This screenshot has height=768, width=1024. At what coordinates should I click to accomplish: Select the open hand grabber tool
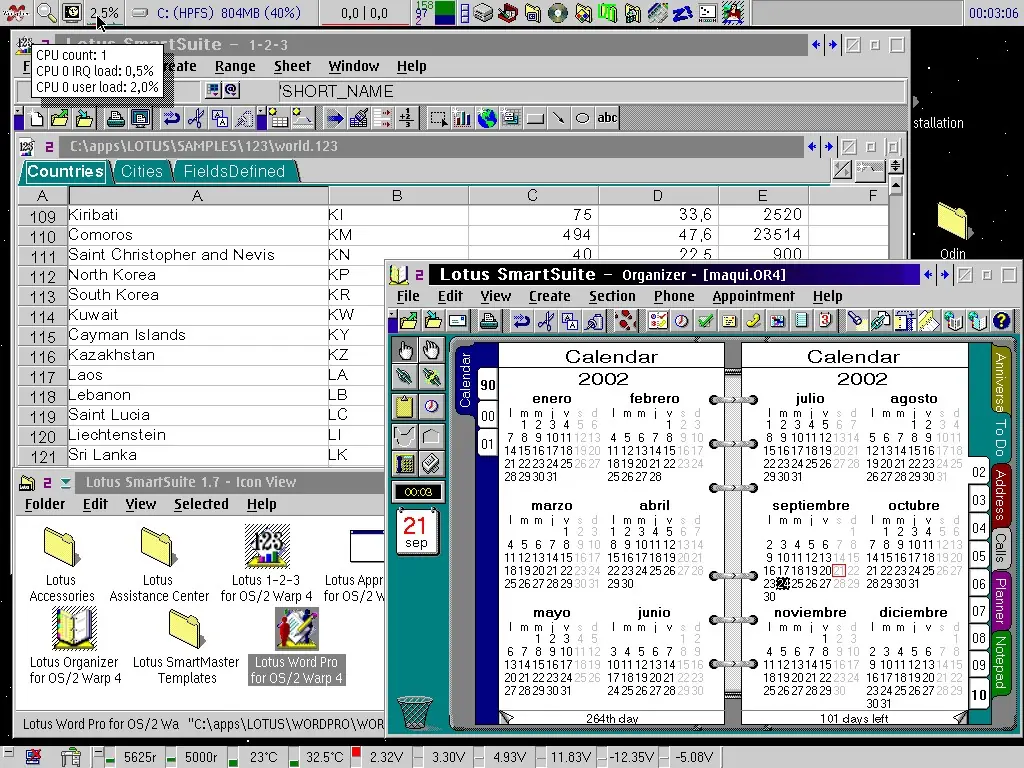click(x=431, y=351)
